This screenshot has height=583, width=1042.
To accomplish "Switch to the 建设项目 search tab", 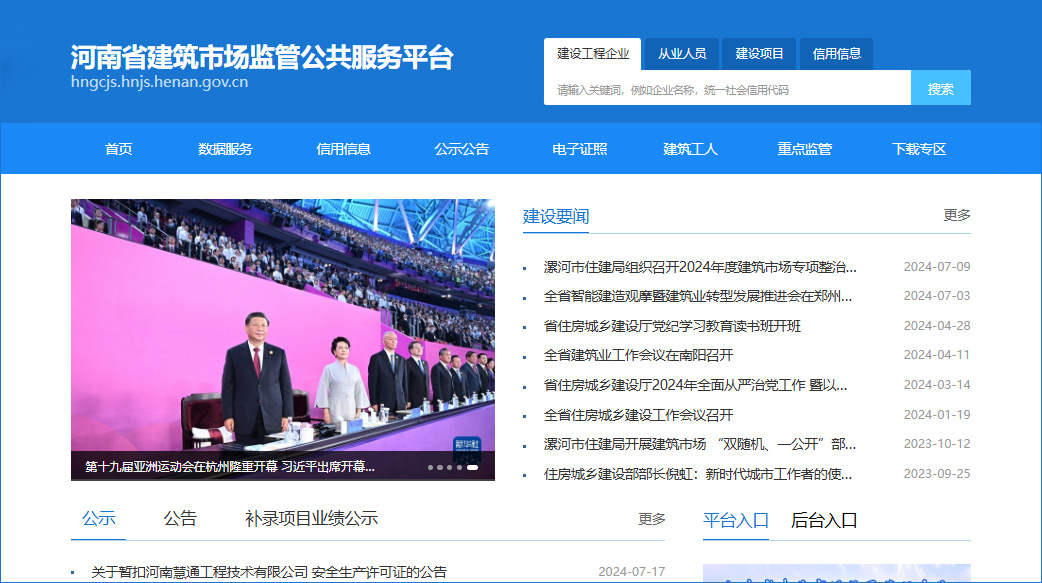I will tap(759, 54).
